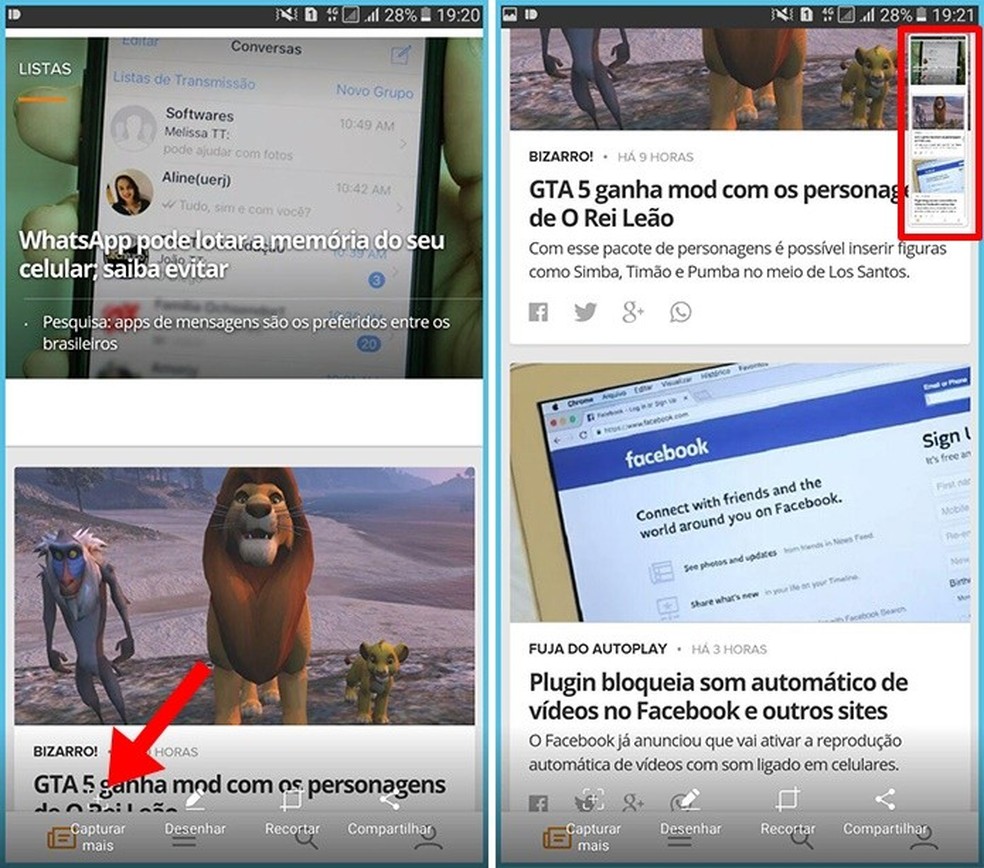Tap the crop icon in the left screenshot
Screen dimensions: 984x868
[x=292, y=800]
